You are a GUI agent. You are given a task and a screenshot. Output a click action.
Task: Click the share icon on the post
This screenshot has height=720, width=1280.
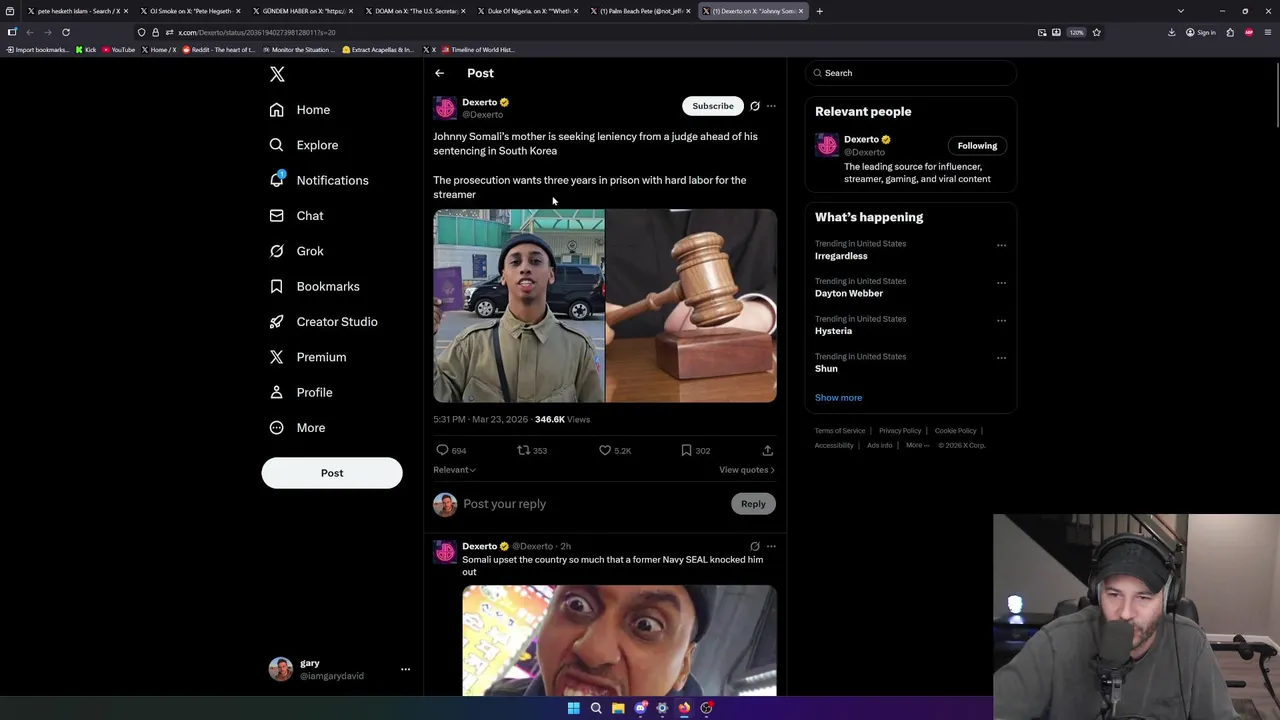768,450
